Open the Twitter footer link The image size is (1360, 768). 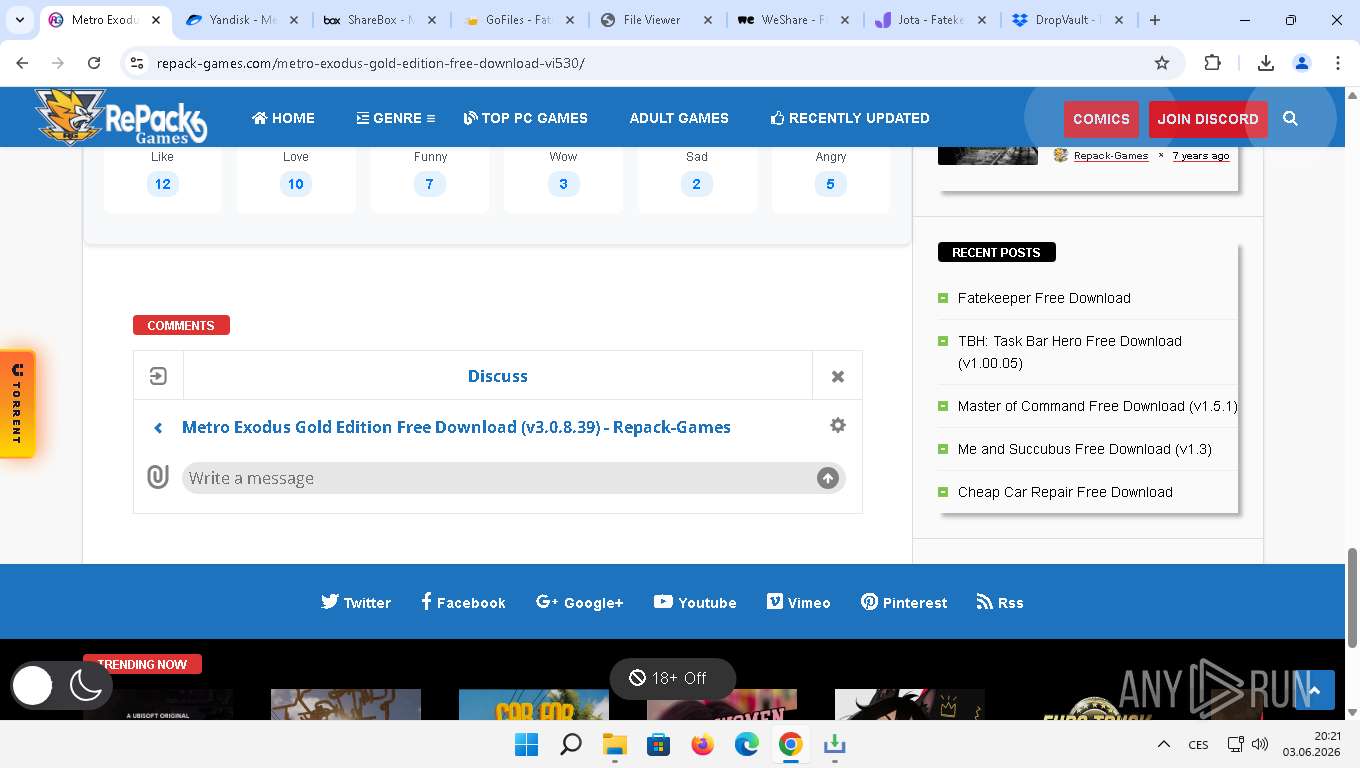point(356,602)
